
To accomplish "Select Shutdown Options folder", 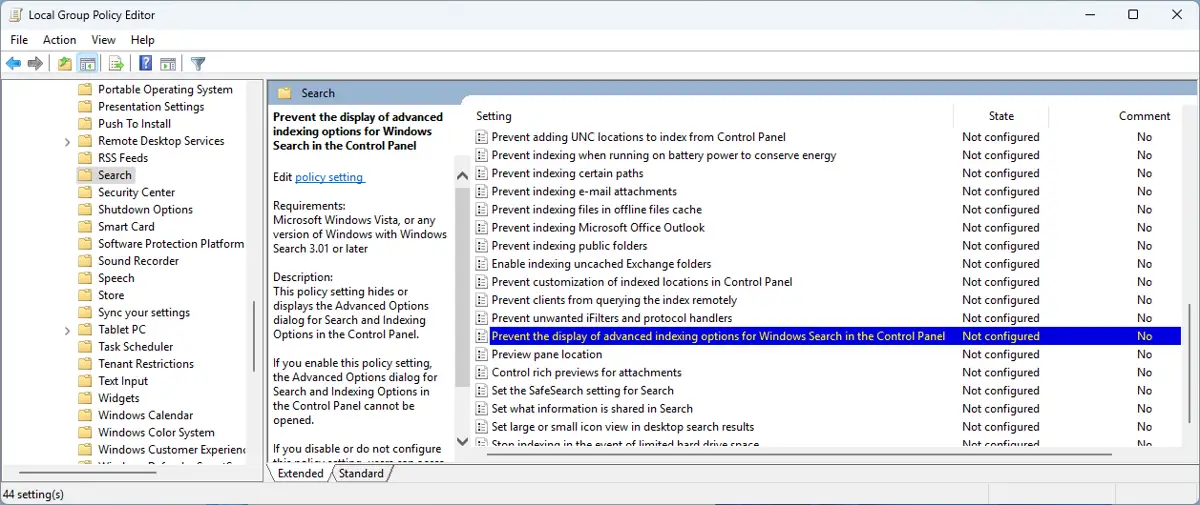I will tap(145, 210).
